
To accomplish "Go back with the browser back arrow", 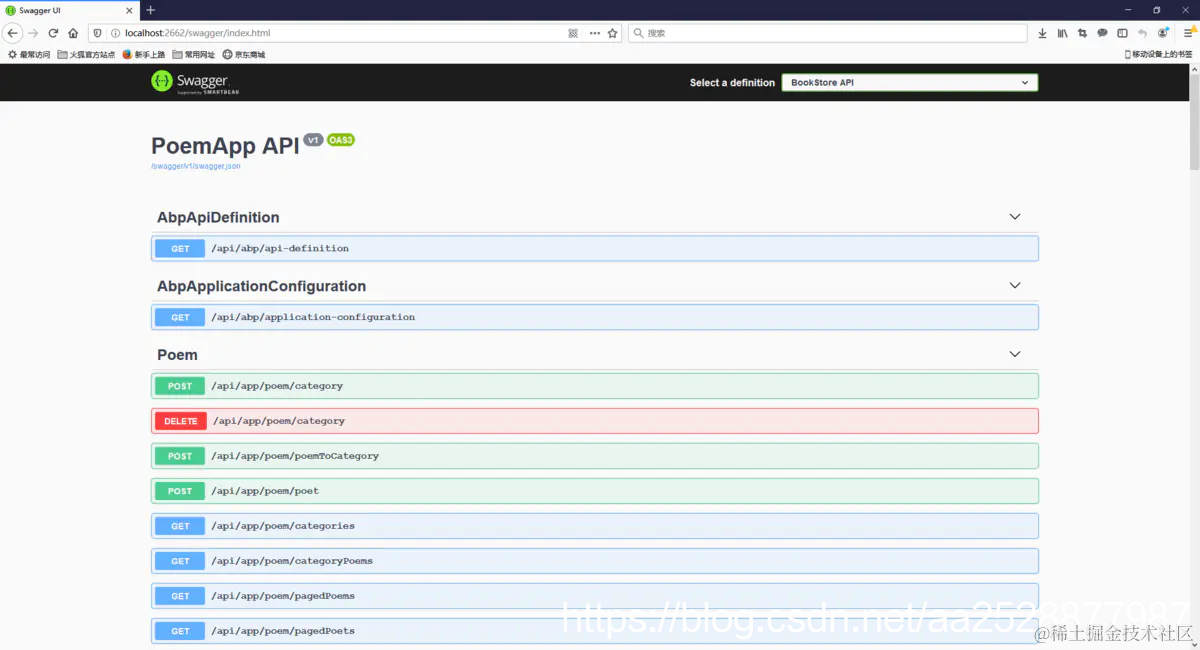I will (13, 33).
